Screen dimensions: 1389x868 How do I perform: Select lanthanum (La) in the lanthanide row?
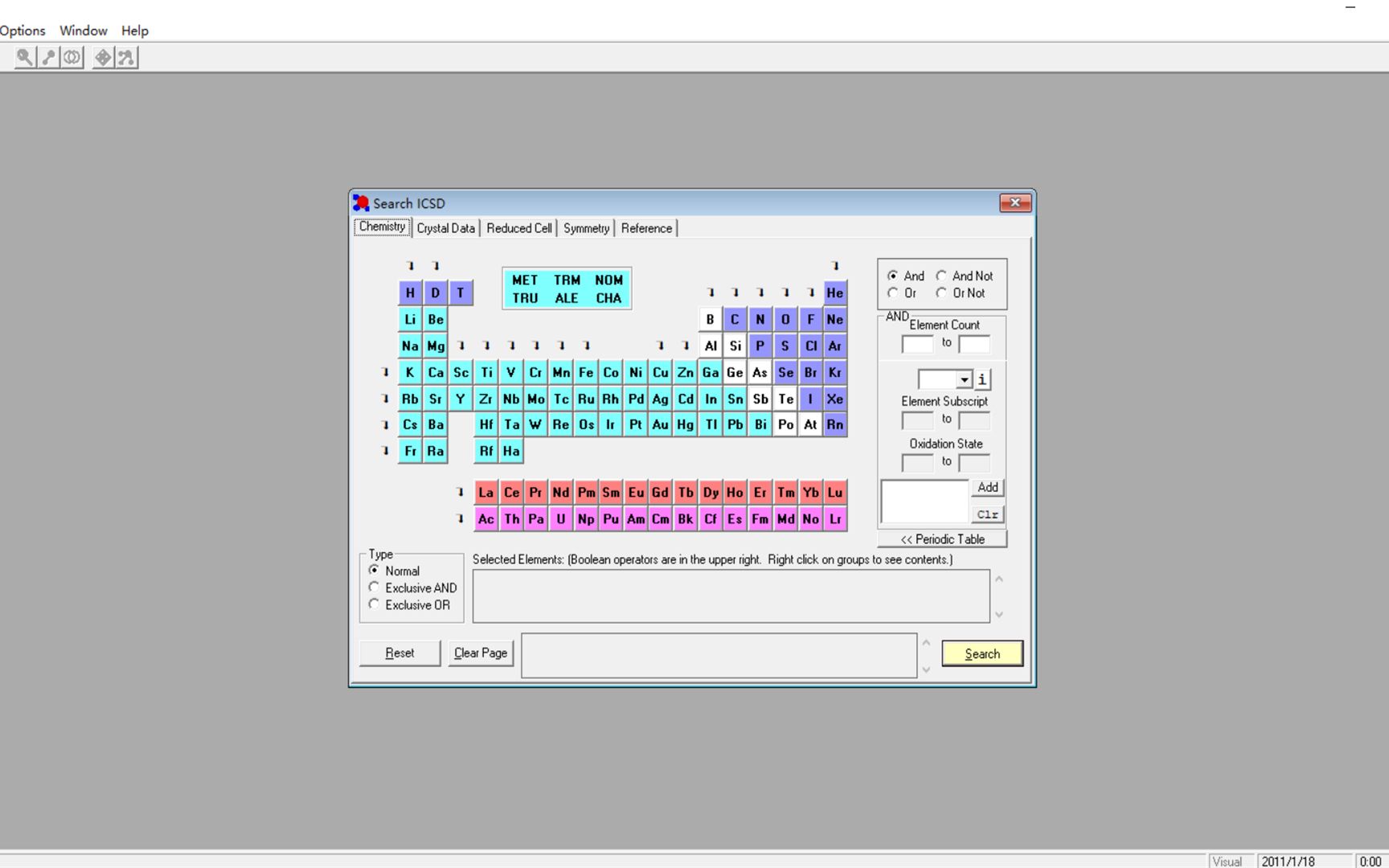(x=486, y=493)
